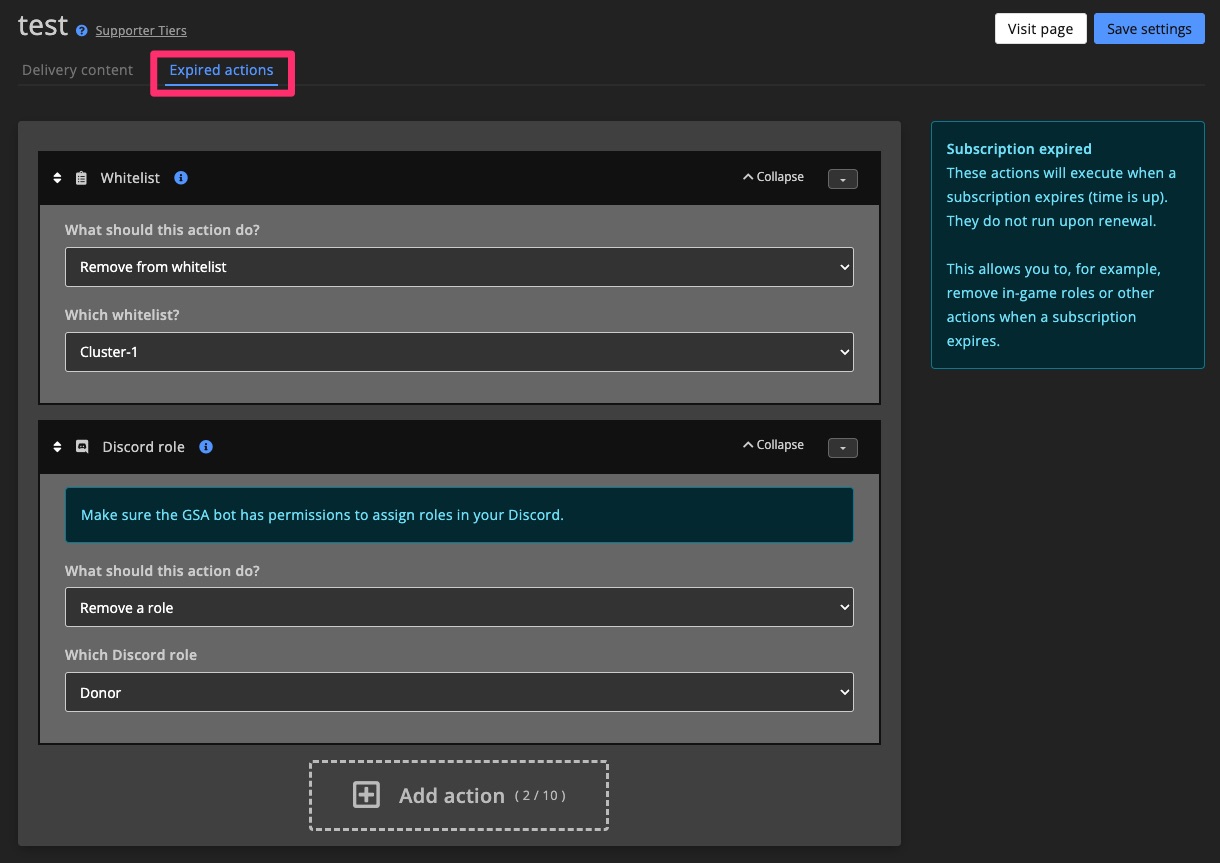Open the Remove a role dropdown
1220x863 pixels.
tap(459, 607)
